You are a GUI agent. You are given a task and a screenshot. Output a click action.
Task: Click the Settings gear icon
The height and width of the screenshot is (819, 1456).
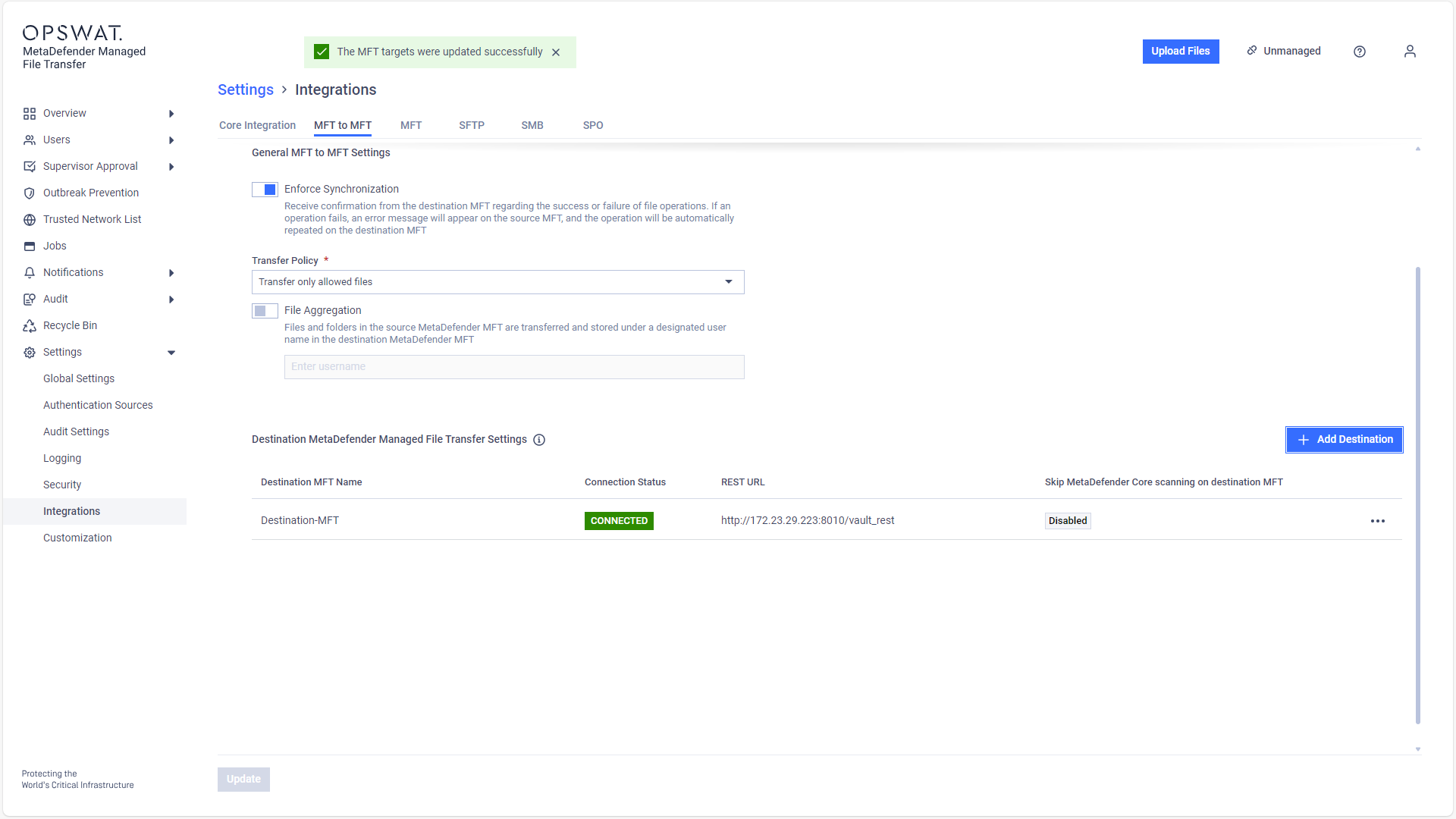pyautogui.click(x=30, y=353)
